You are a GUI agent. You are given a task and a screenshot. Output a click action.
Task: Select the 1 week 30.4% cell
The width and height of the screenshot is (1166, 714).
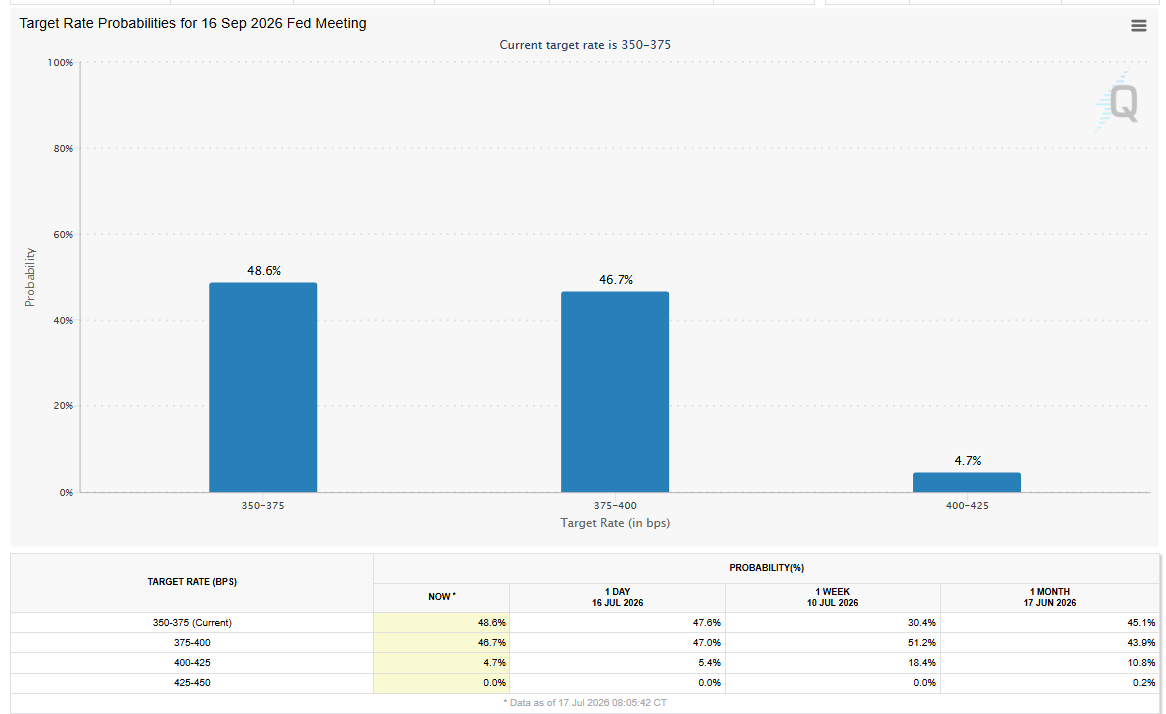[x=832, y=623]
